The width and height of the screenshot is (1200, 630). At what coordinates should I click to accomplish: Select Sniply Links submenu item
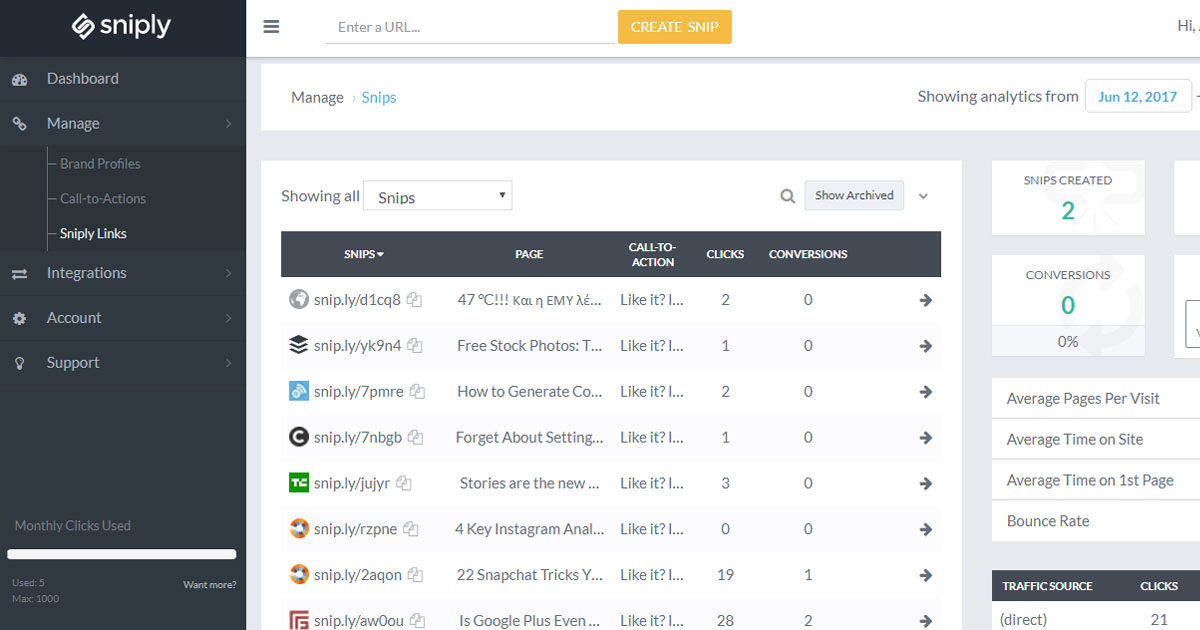click(x=93, y=234)
